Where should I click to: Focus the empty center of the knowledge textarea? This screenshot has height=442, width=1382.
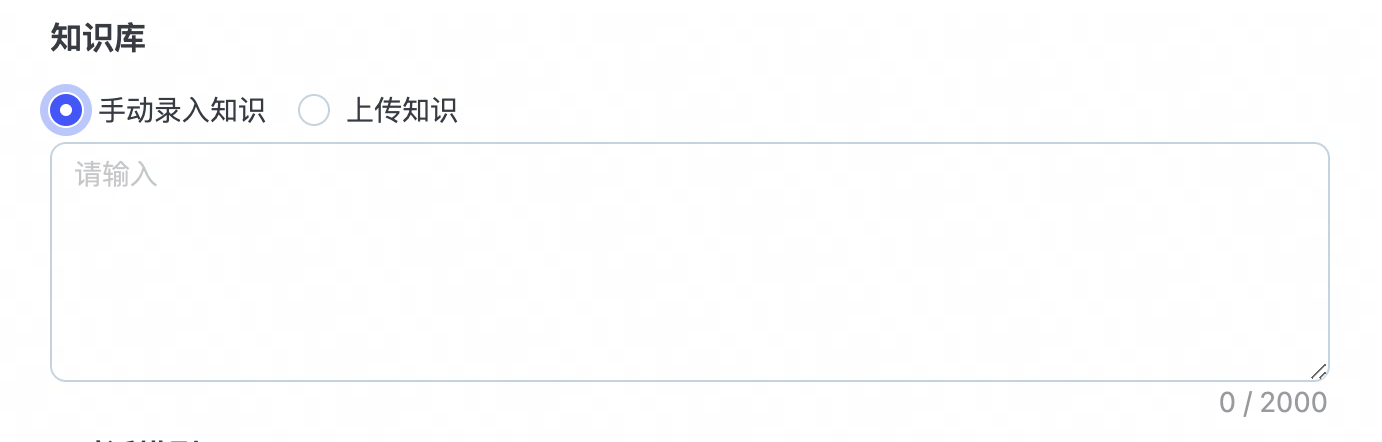690,262
